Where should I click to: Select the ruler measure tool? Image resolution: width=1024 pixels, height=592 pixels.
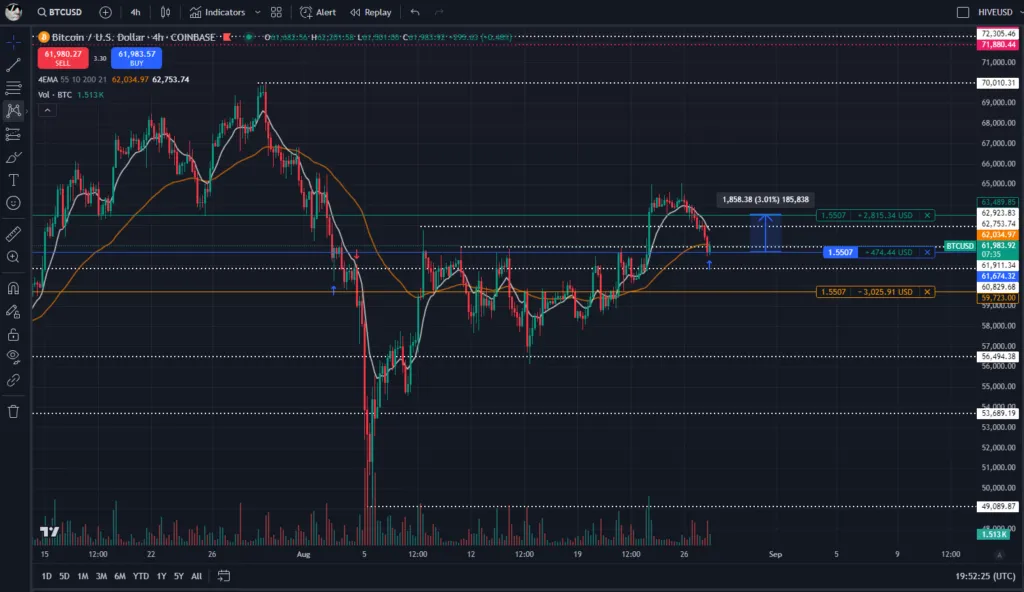click(x=13, y=233)
